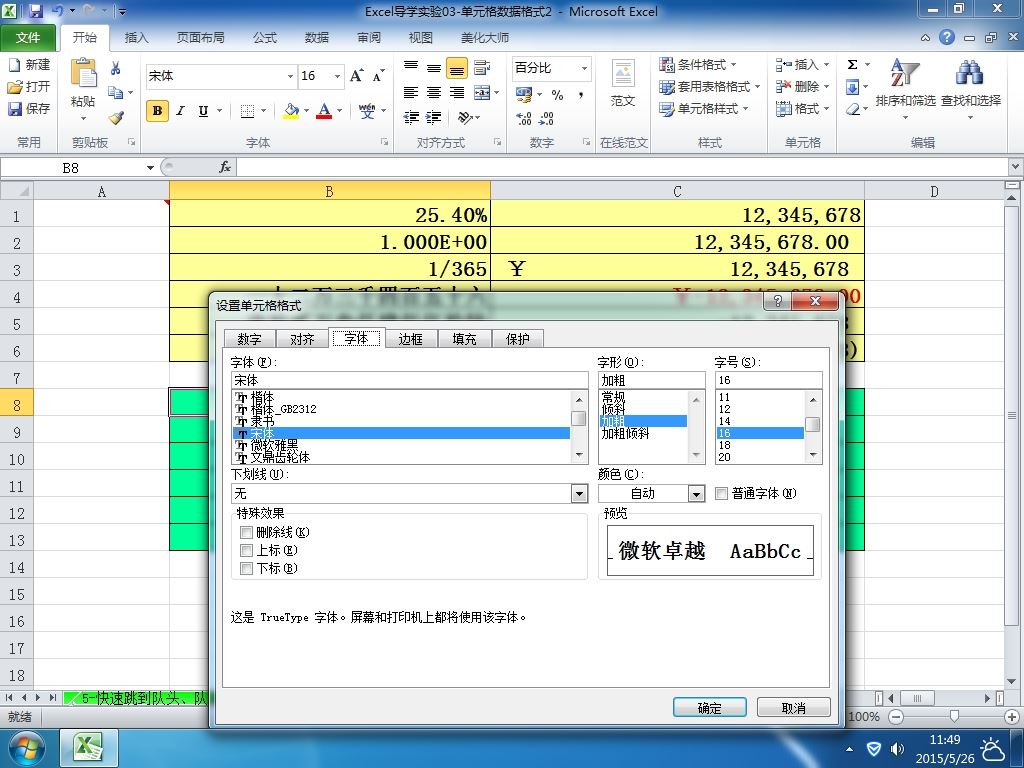Screen dimensions: 1024x768
Task: Switch to the 保护 tab in dialog
Action: (517, 339)
